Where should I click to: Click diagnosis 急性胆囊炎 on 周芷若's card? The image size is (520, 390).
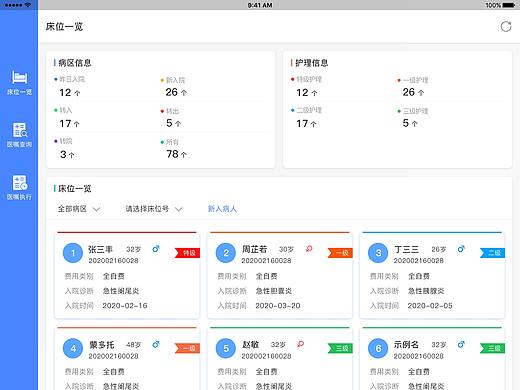[274, 291]
